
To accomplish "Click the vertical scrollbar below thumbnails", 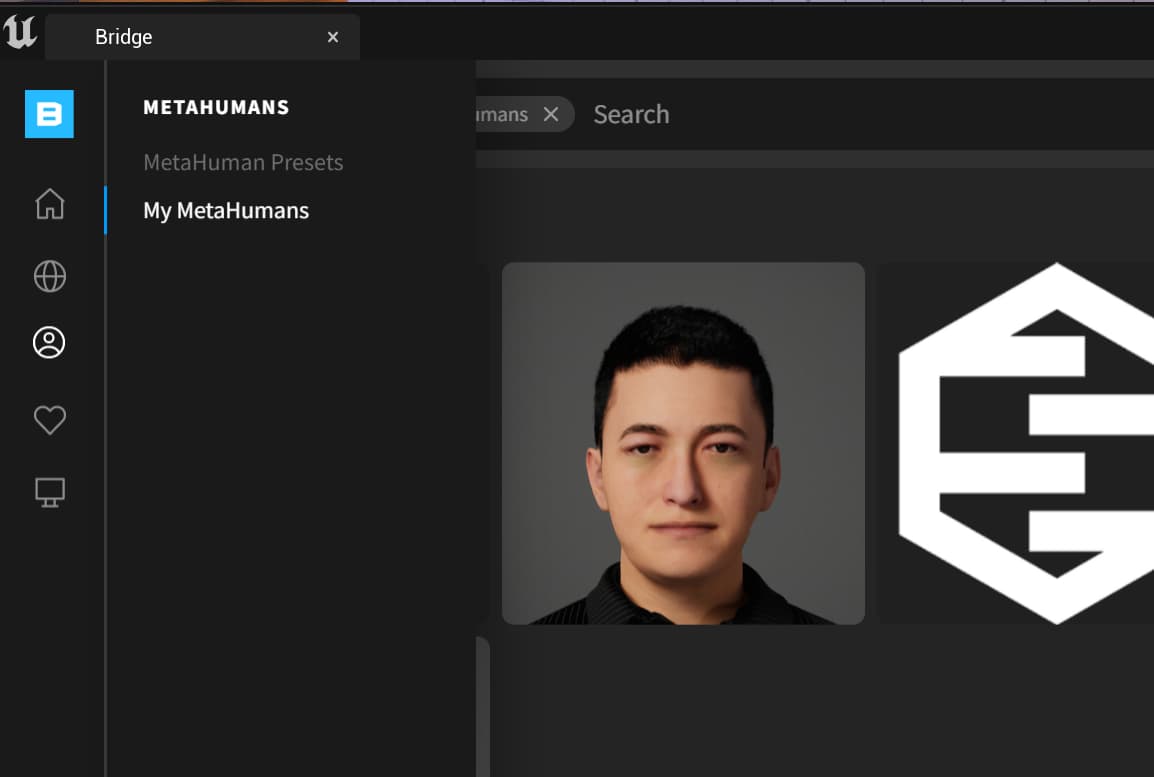I will 483,706.
